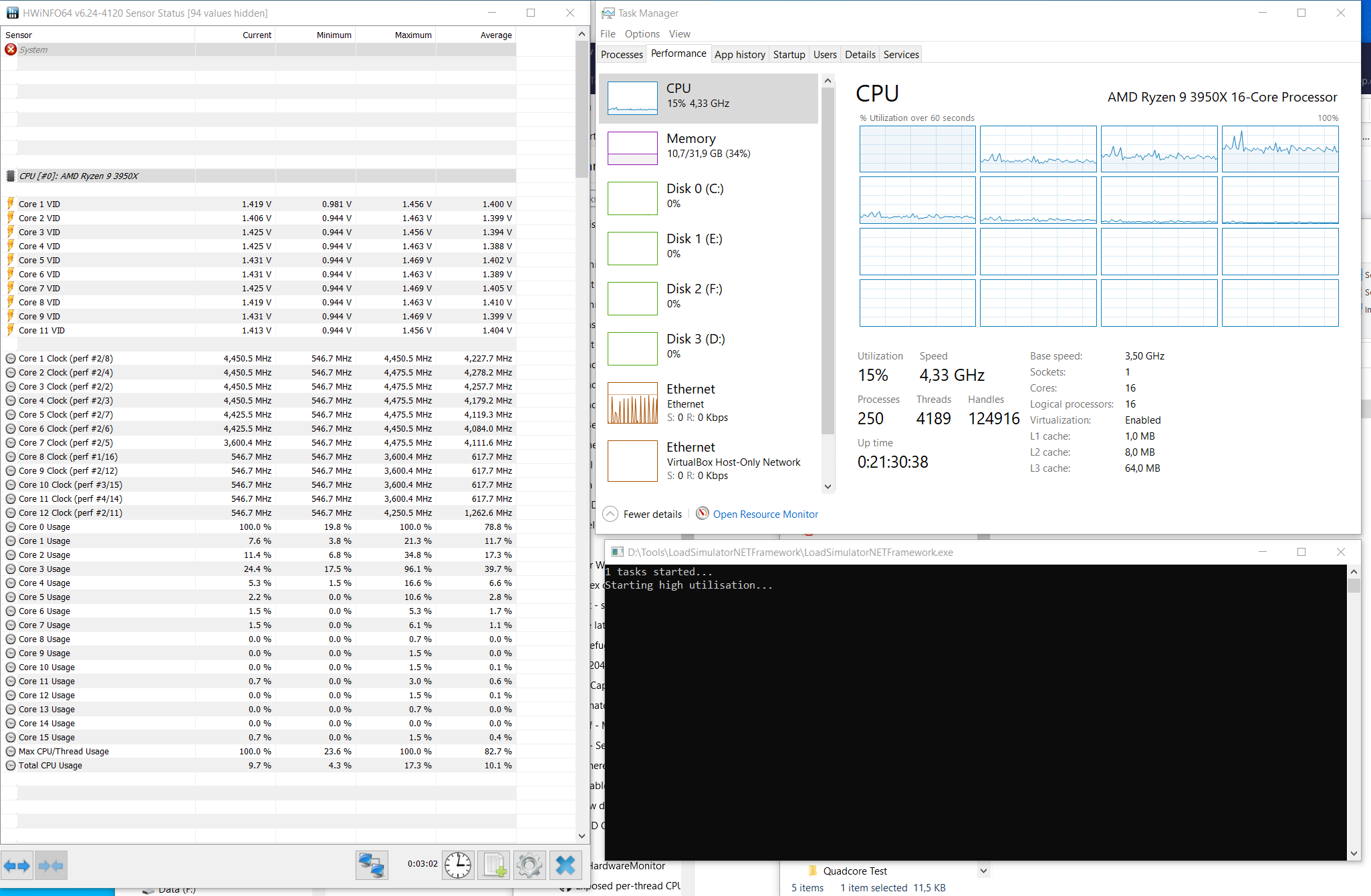Open HWiNFO remote network monitoring icon
The image size is (1371, 896).
click(371, 865)
